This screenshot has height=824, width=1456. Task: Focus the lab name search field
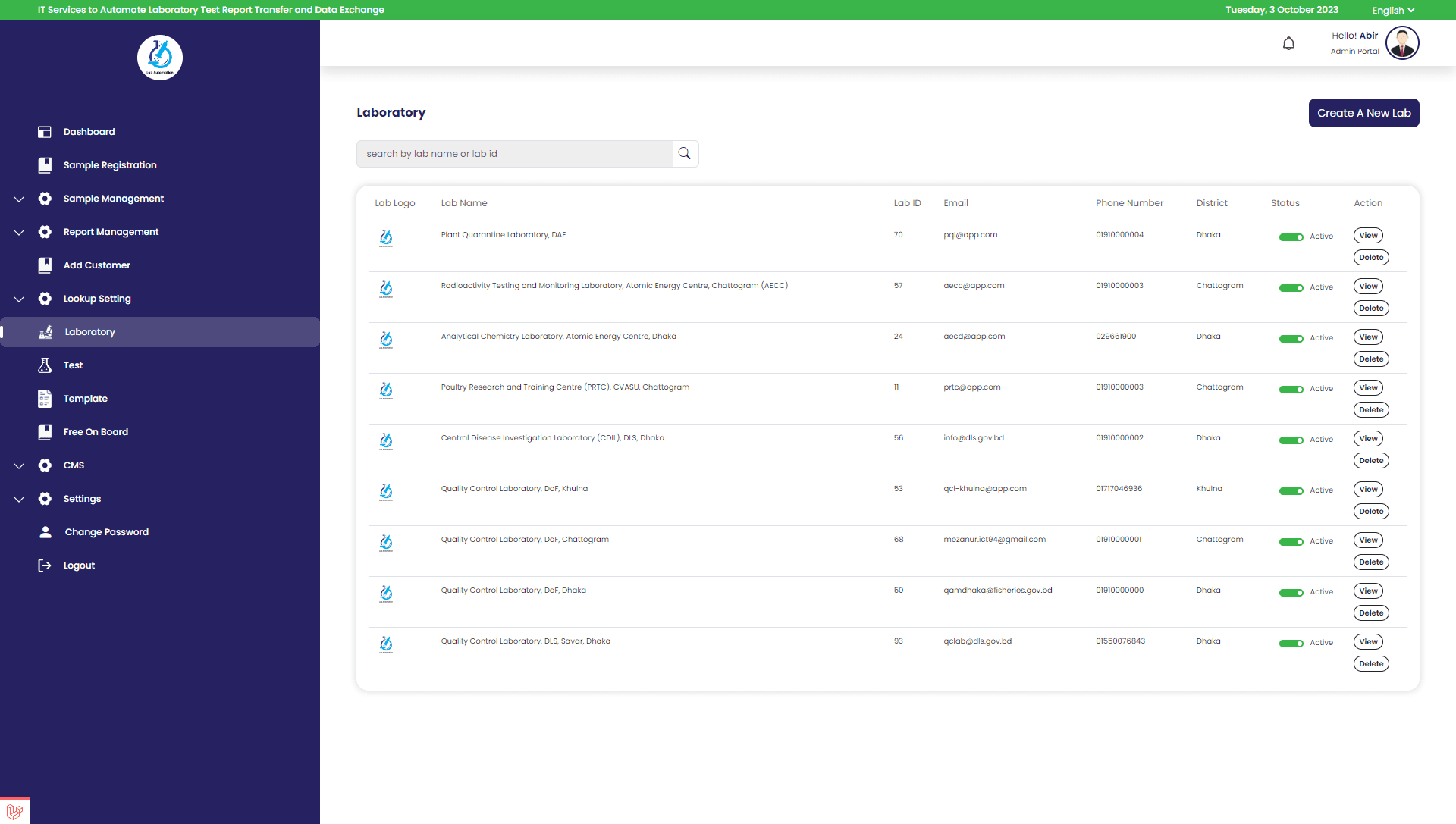514,154
